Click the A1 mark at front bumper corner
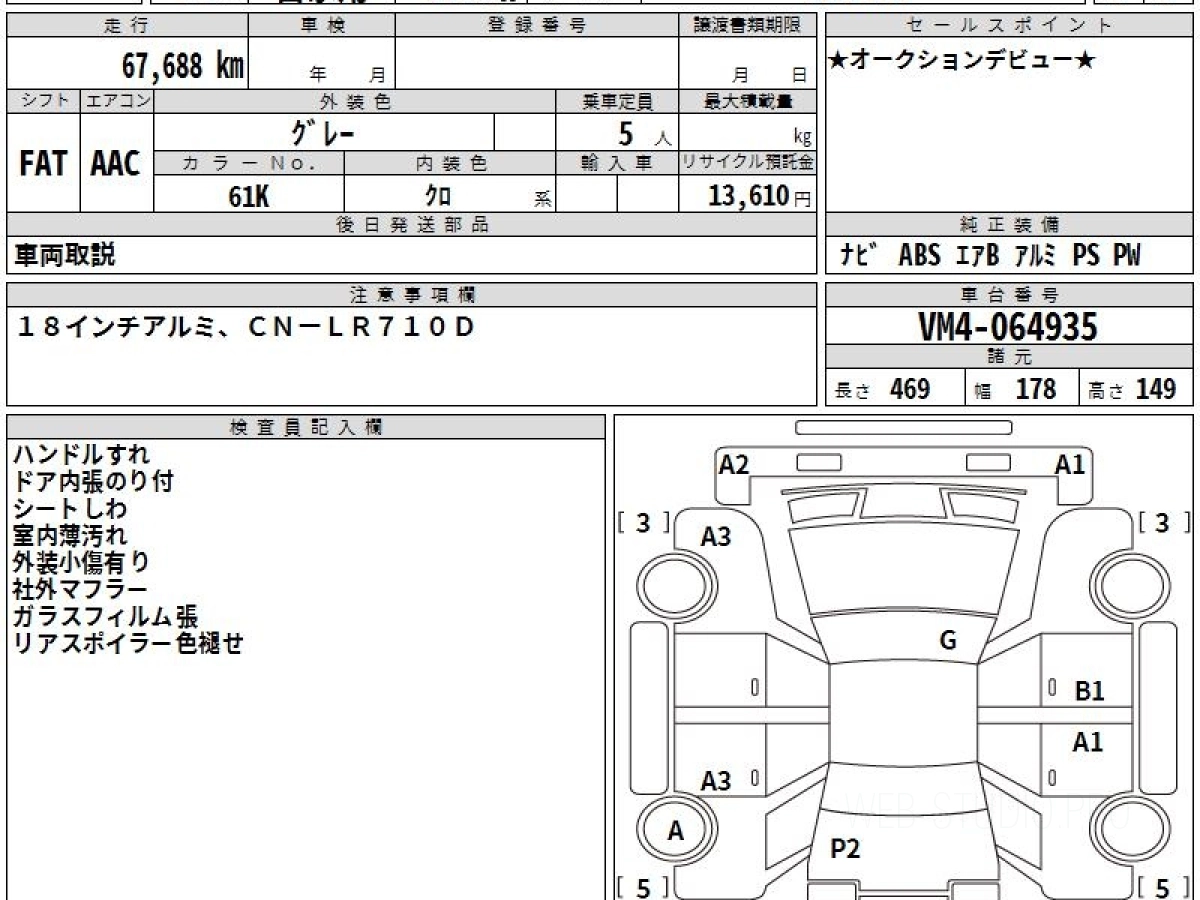The height and width of the screenshot is (900, 1200). [1070, 464]
